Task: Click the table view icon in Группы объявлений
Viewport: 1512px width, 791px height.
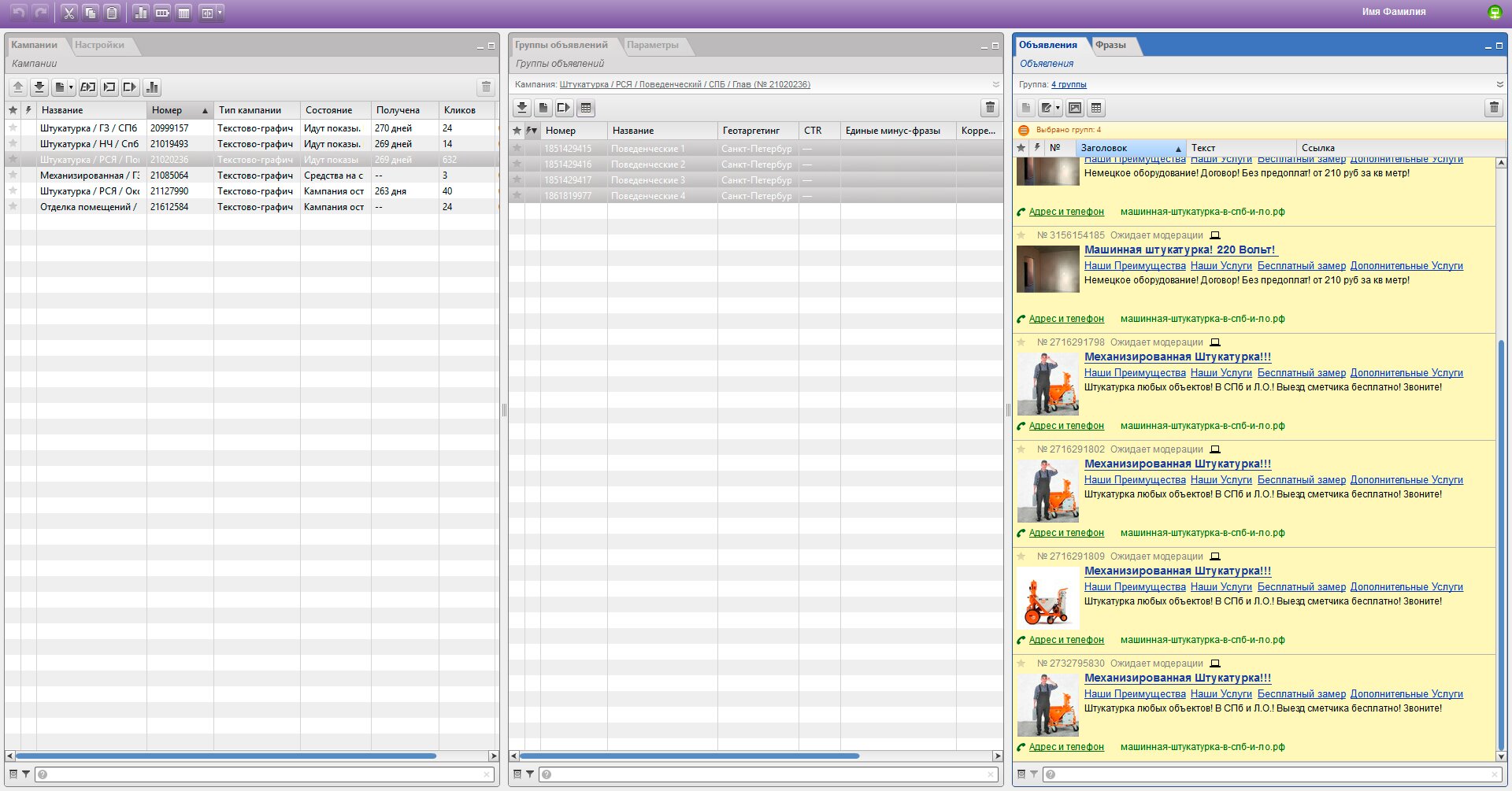Action: click(x=586, y=108)
